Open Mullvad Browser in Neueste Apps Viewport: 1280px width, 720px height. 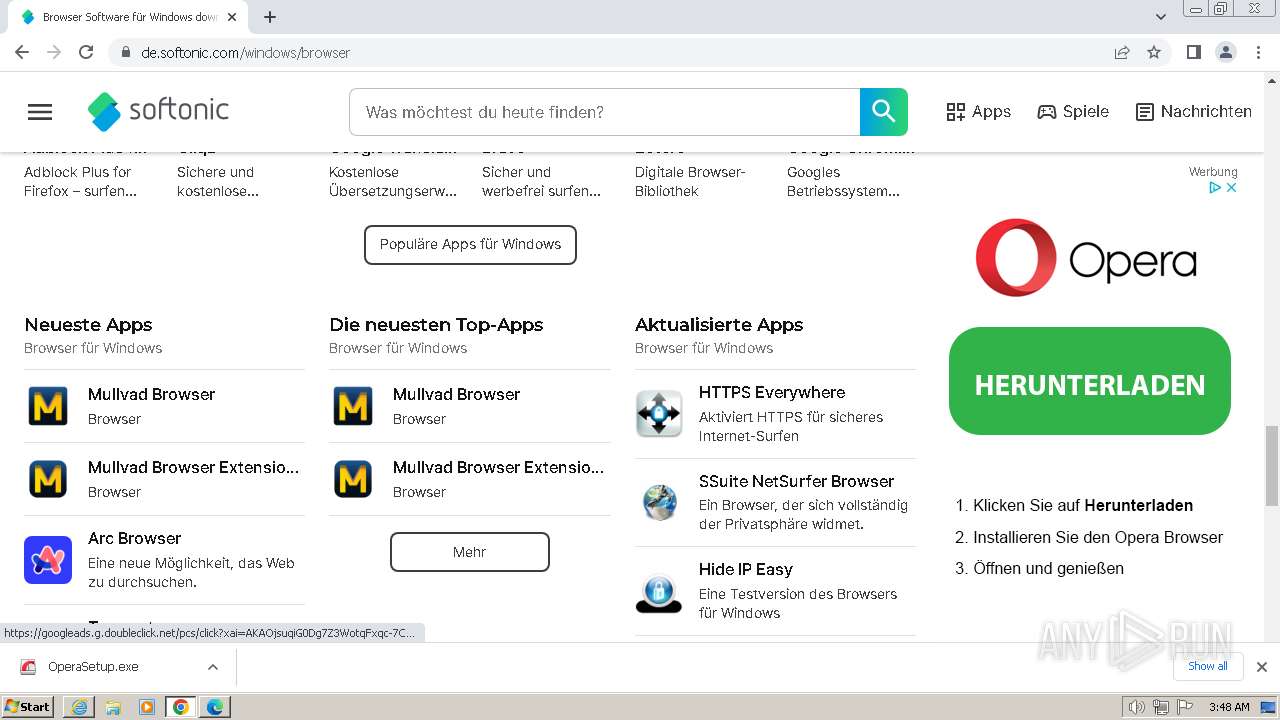pos(151,394)
